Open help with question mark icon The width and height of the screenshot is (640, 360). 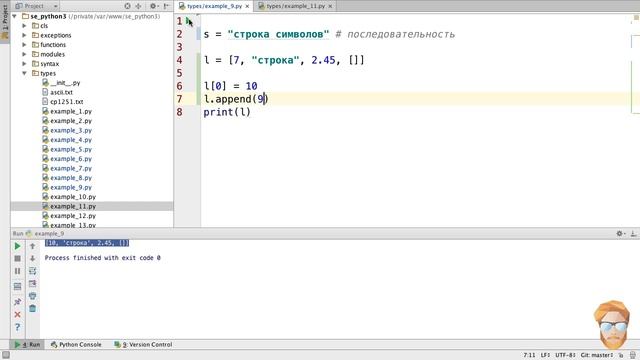click(x=17, y=327)
